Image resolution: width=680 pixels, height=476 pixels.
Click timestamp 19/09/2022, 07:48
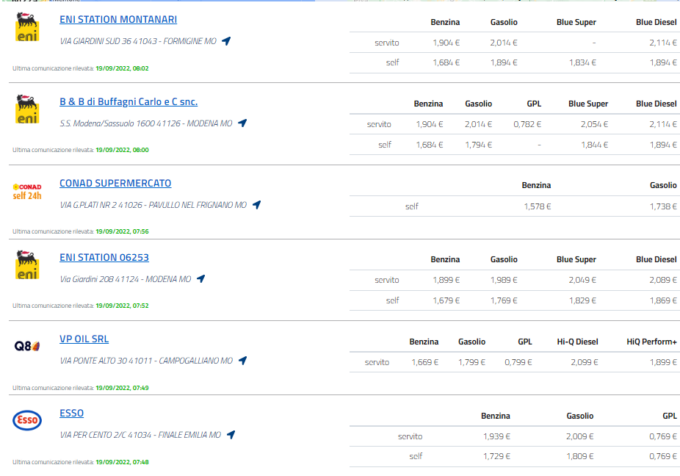click(122, 462)
